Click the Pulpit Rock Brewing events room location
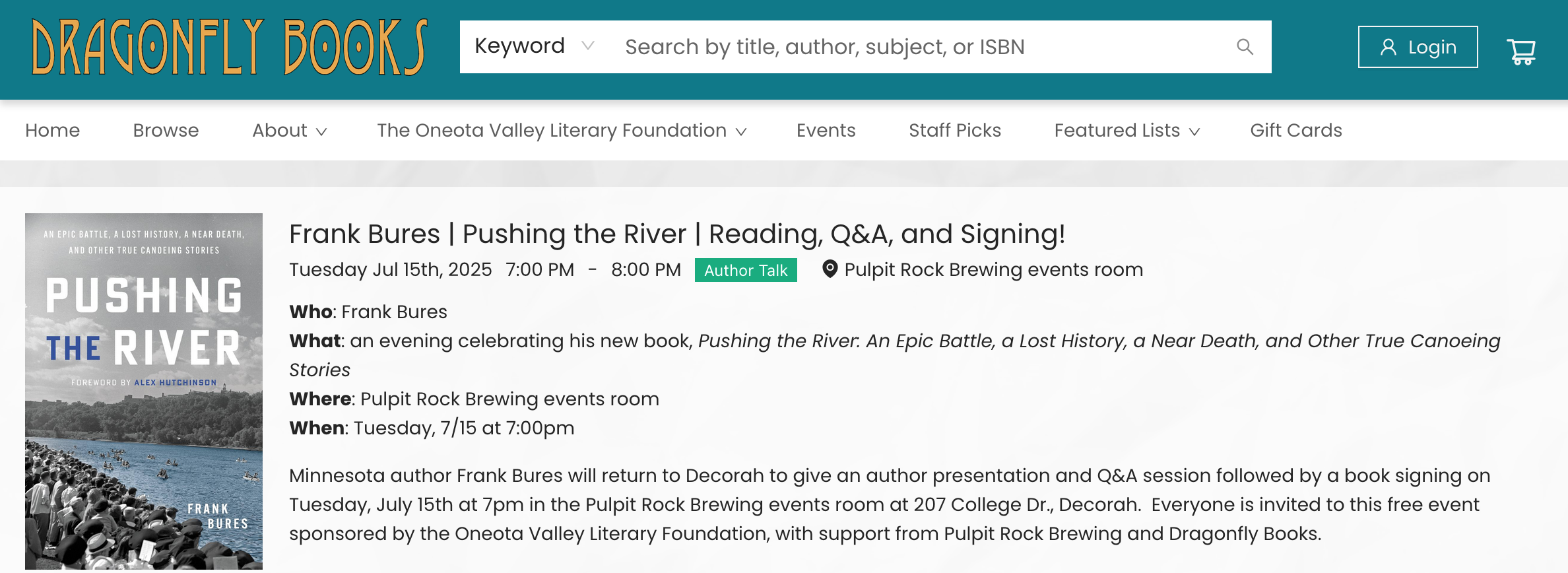 993,269
